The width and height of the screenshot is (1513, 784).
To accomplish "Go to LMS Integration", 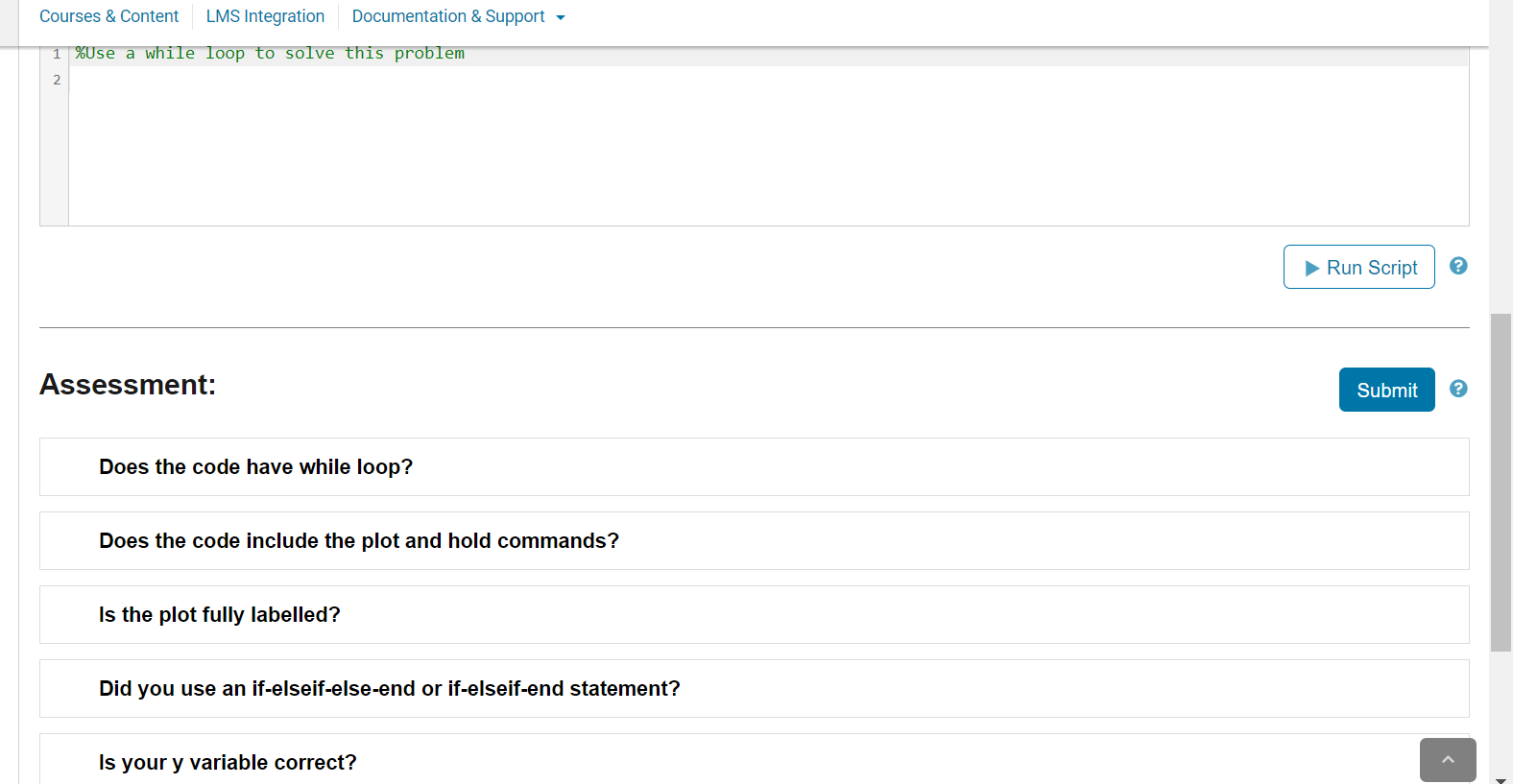I will coord(265,16).
